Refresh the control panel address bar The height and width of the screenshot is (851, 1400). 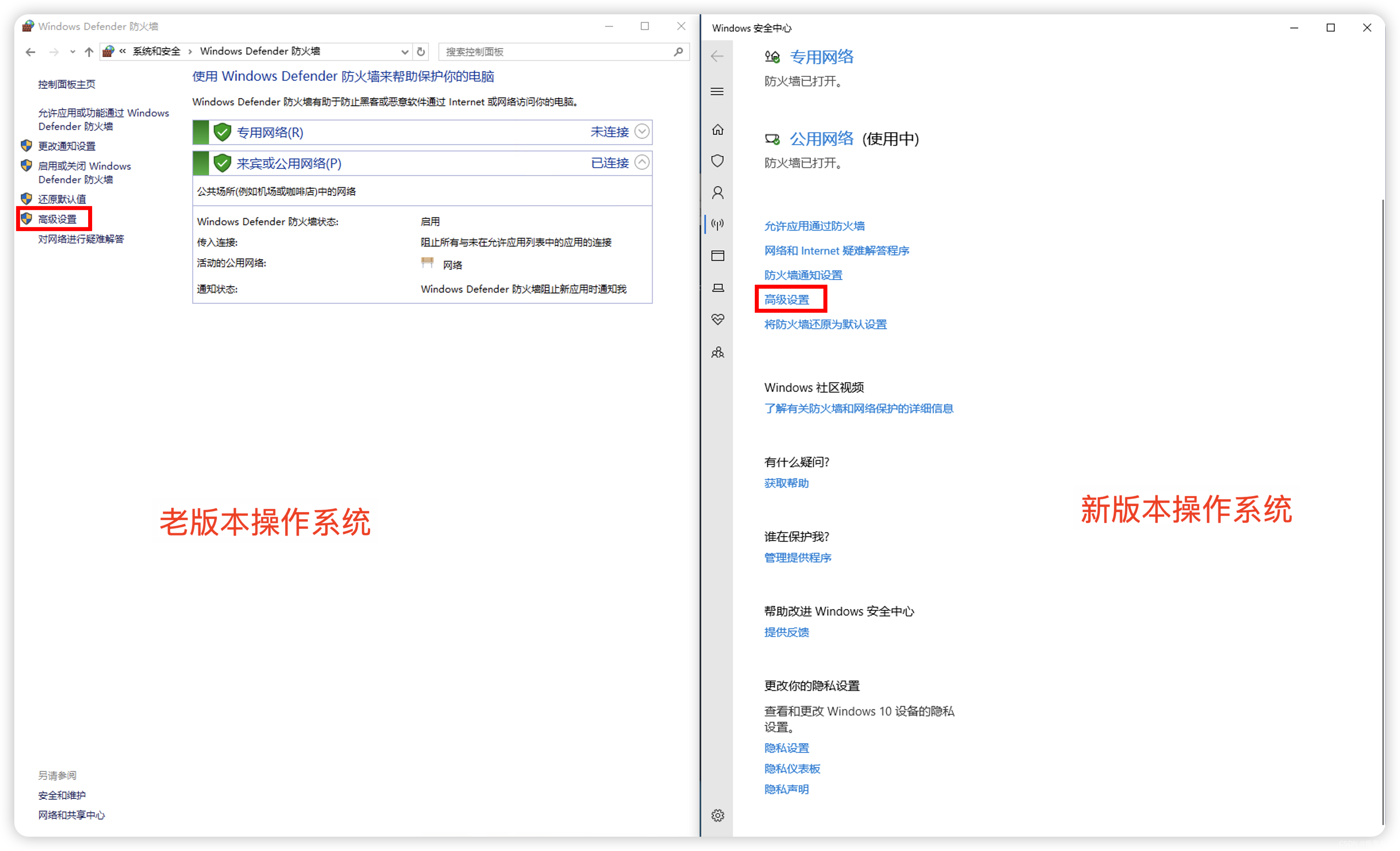(421, 52)
